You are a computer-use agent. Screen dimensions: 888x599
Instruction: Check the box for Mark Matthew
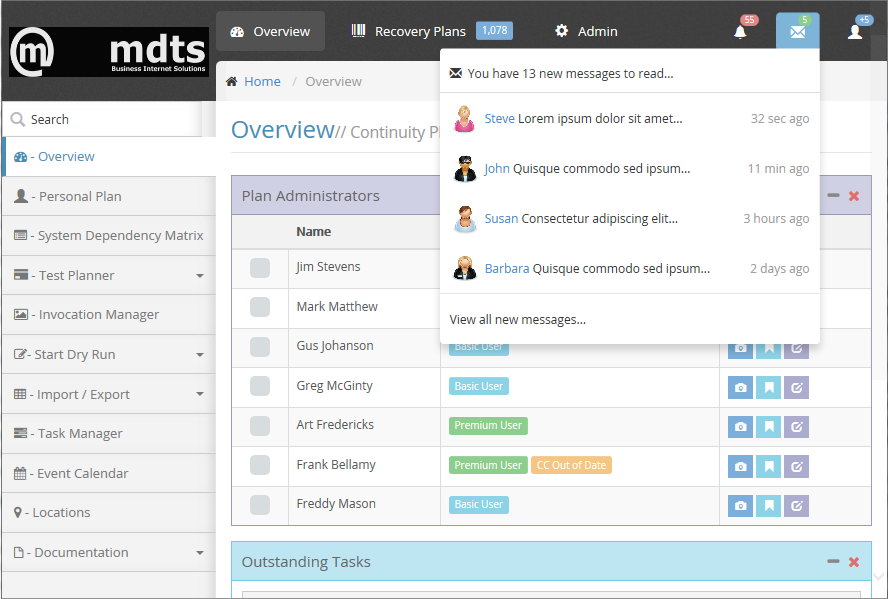260,307
